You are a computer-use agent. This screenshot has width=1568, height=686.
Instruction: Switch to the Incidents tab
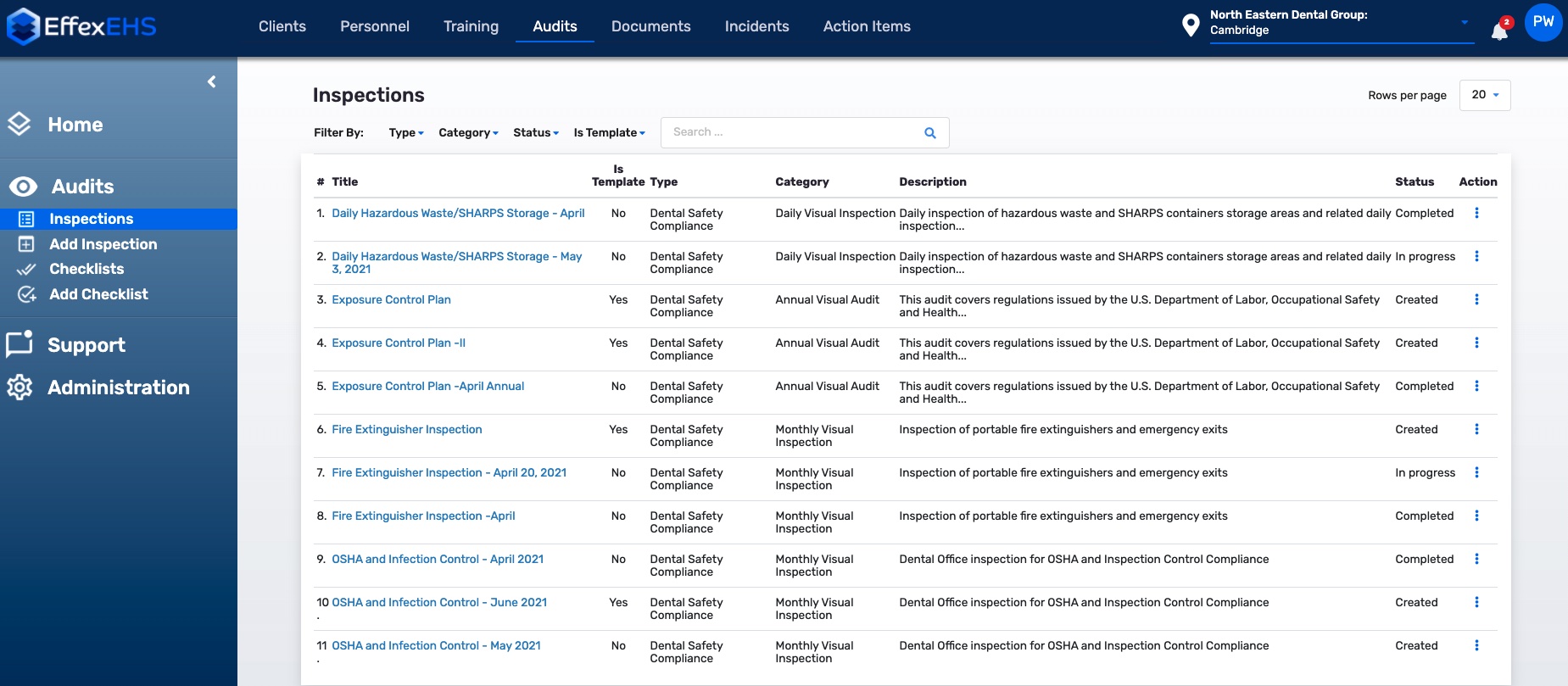pyautogui.click(x=756, y=26)
